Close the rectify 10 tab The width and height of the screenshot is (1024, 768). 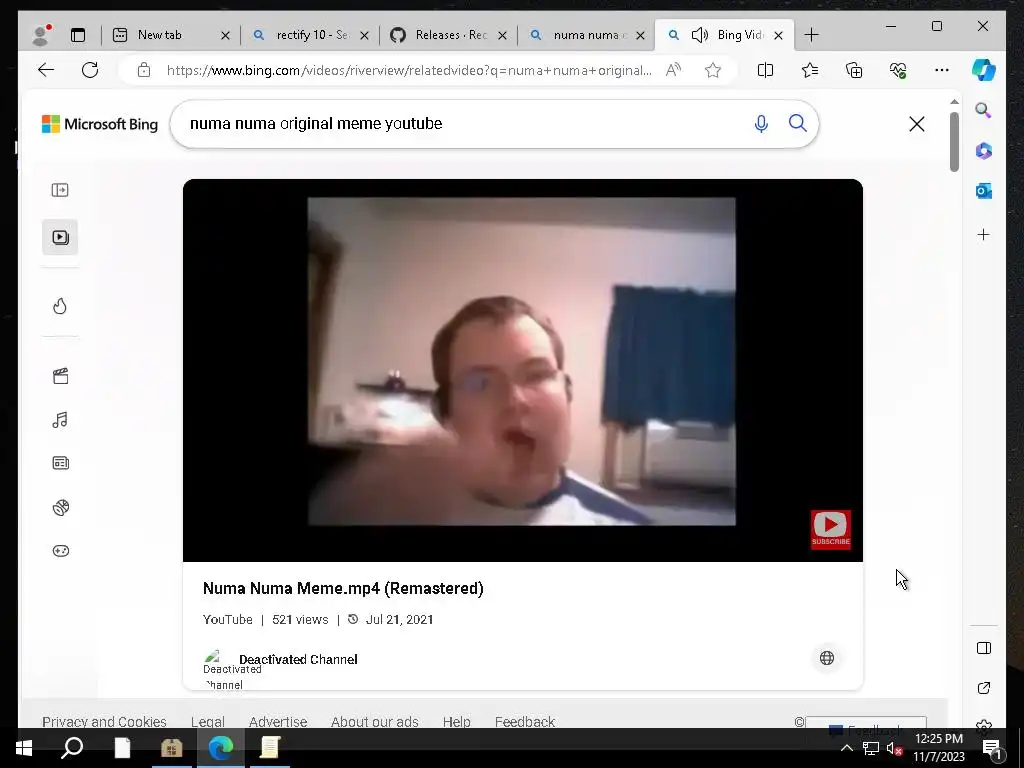pos(364,35)
